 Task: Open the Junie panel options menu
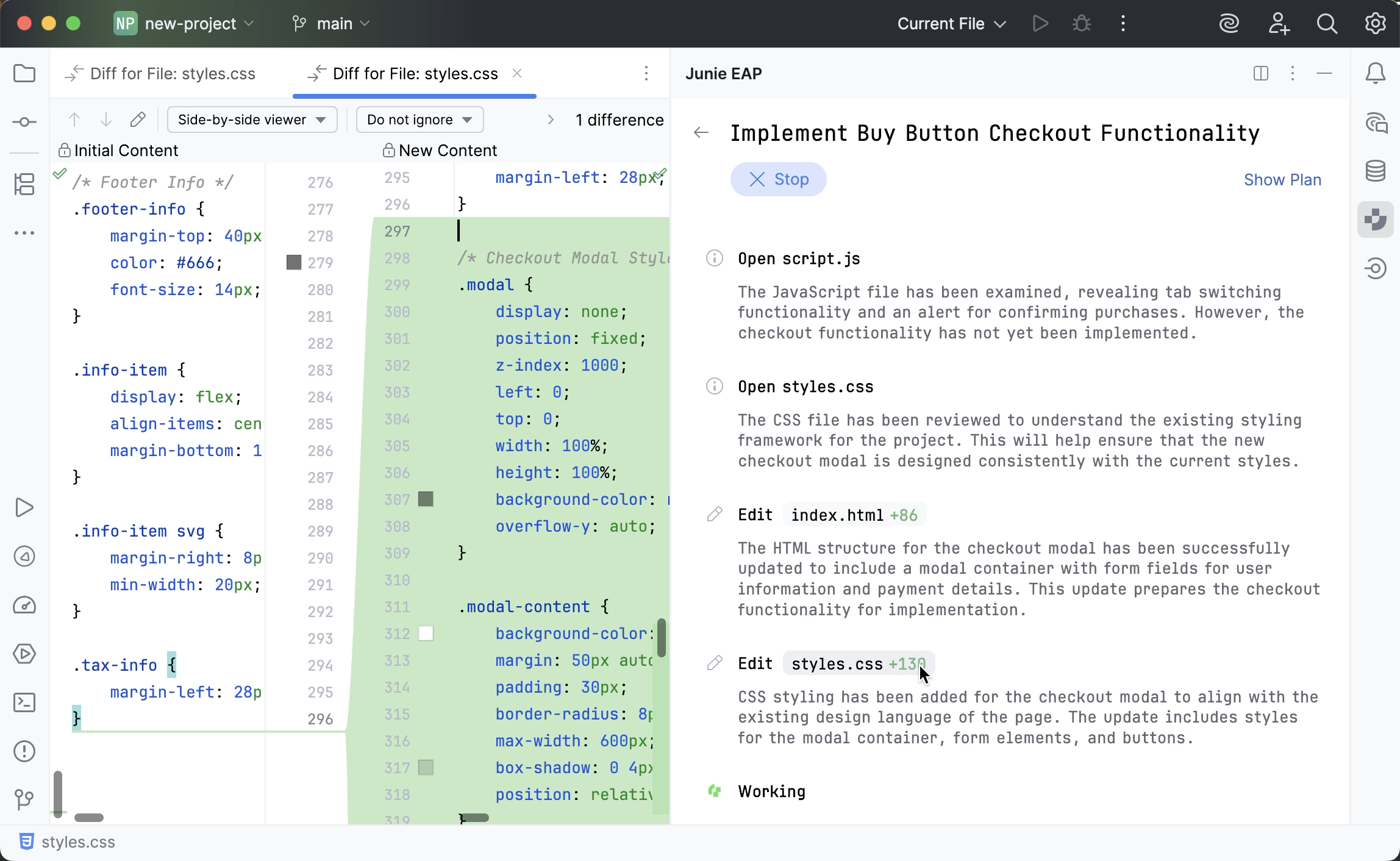[x=1292, y=73]
